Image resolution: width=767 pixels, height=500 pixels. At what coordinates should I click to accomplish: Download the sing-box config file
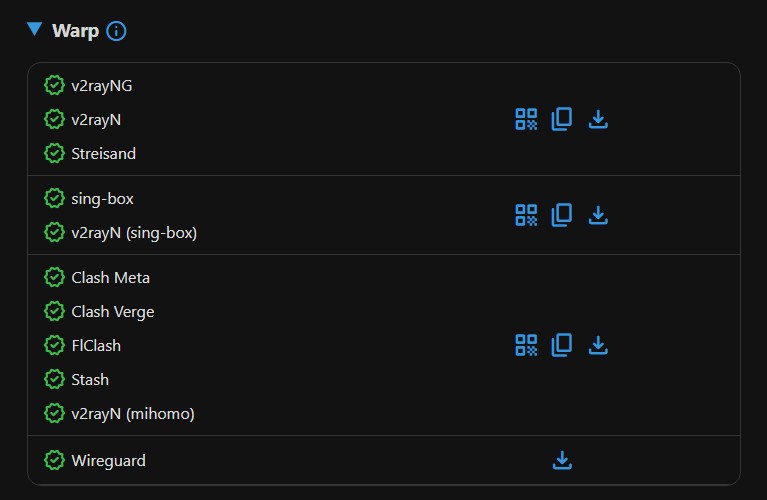click(x=598, y=215)
